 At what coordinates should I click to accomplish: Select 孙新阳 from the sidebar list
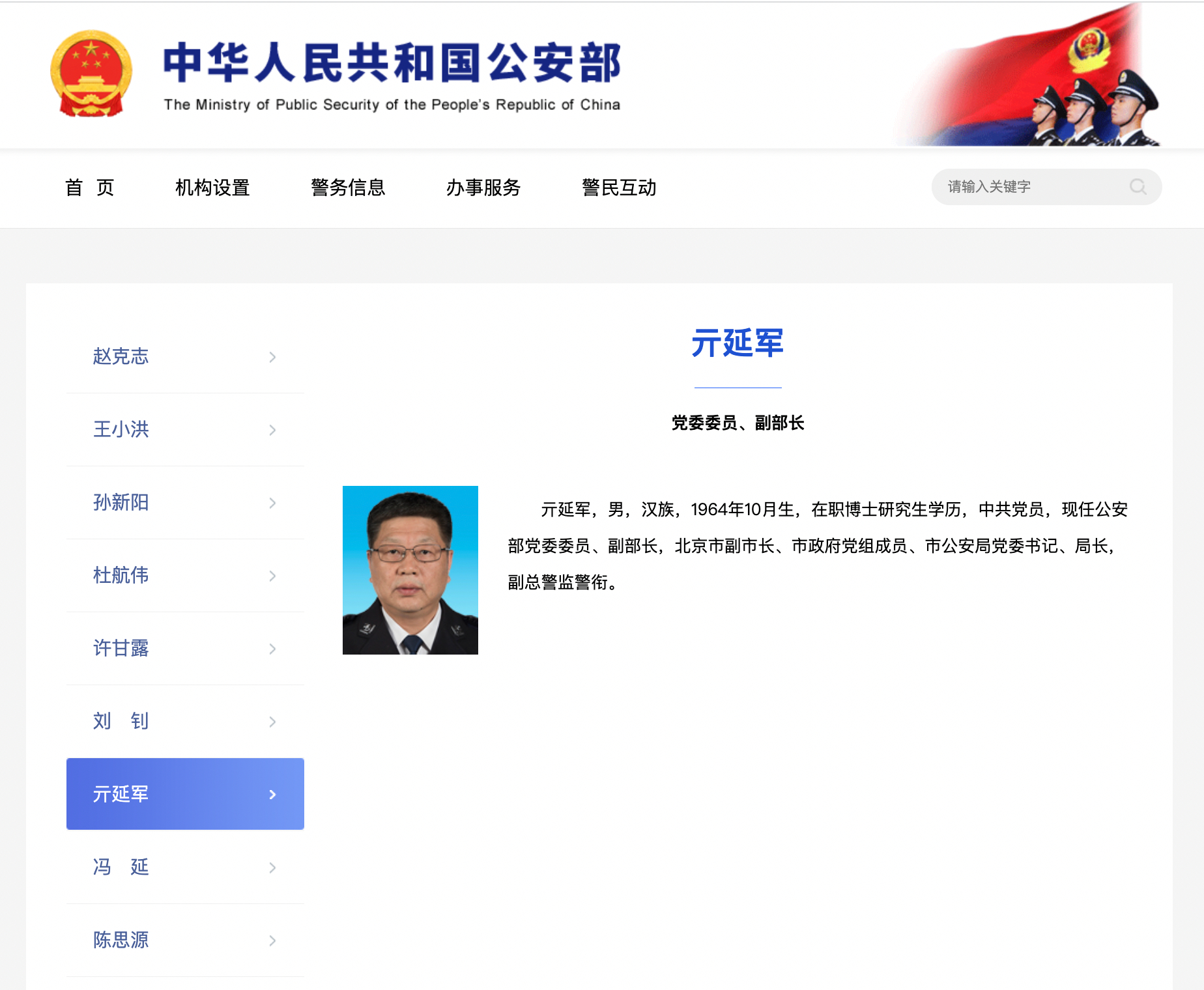(x=121, y=503)
